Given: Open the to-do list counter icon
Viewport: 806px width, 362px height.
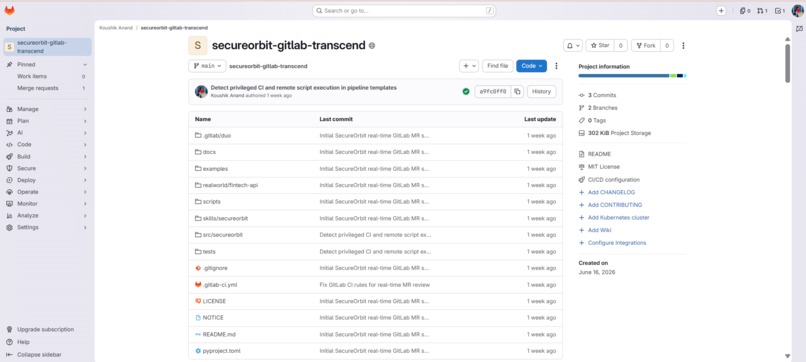Looking at the screenshot, I should 780,10.
